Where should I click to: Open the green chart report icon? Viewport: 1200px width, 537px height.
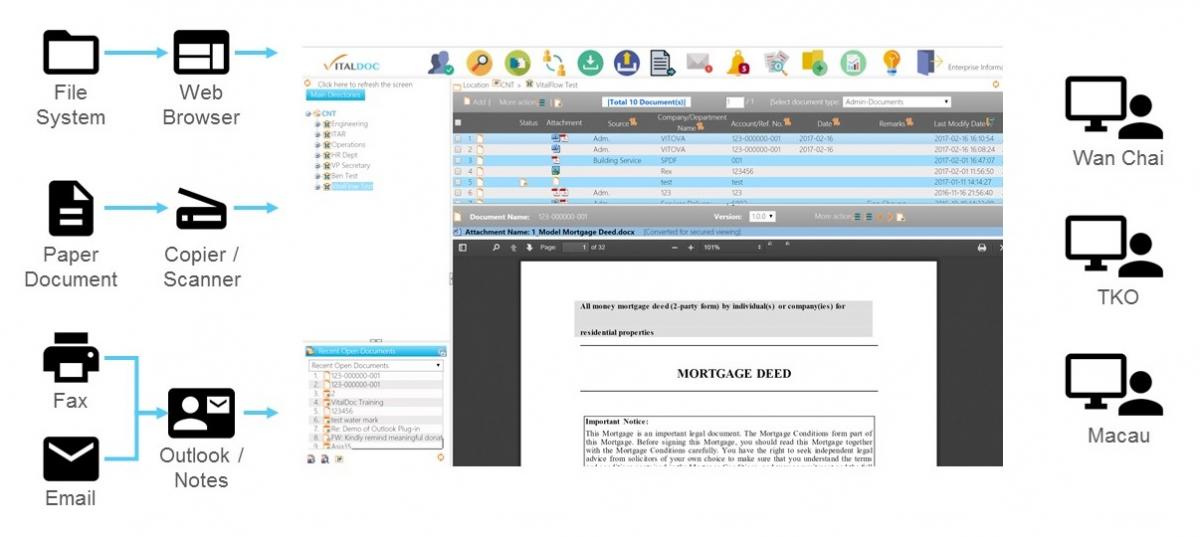(x=853, y=62)
